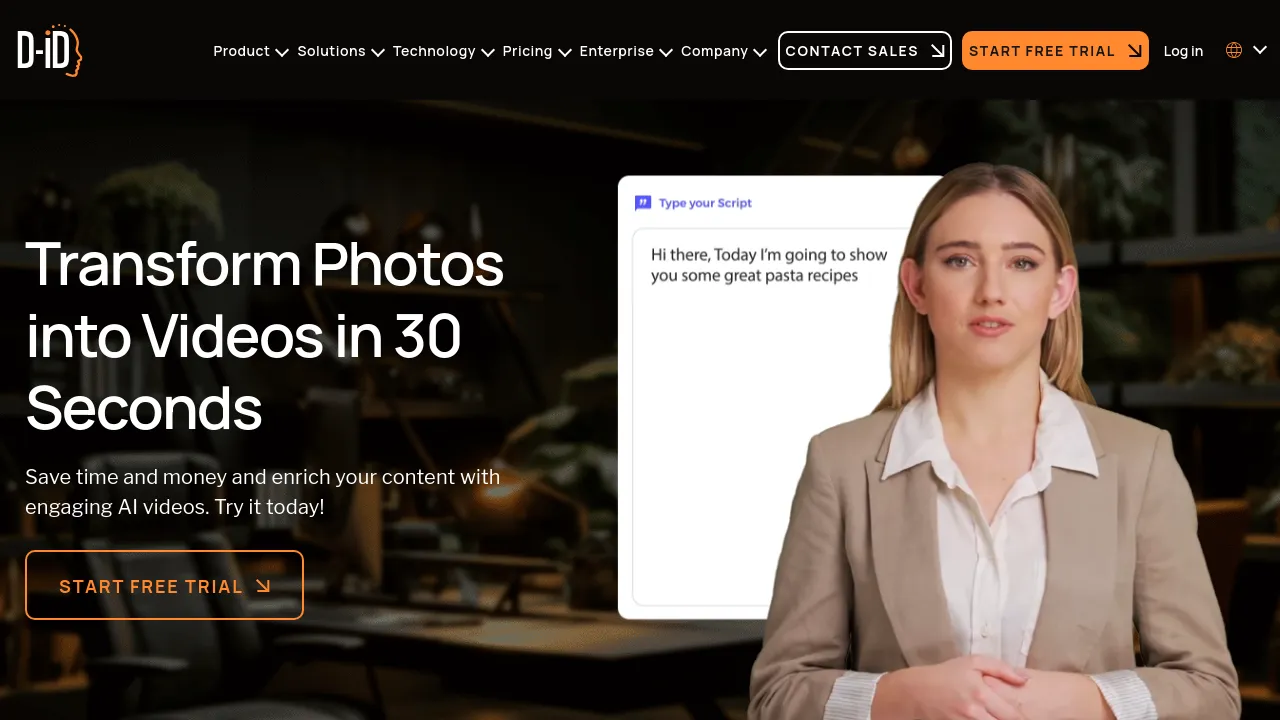1280x720 pixels.
Task: Click the Save time and money subtitle
Action: [262, 491]
